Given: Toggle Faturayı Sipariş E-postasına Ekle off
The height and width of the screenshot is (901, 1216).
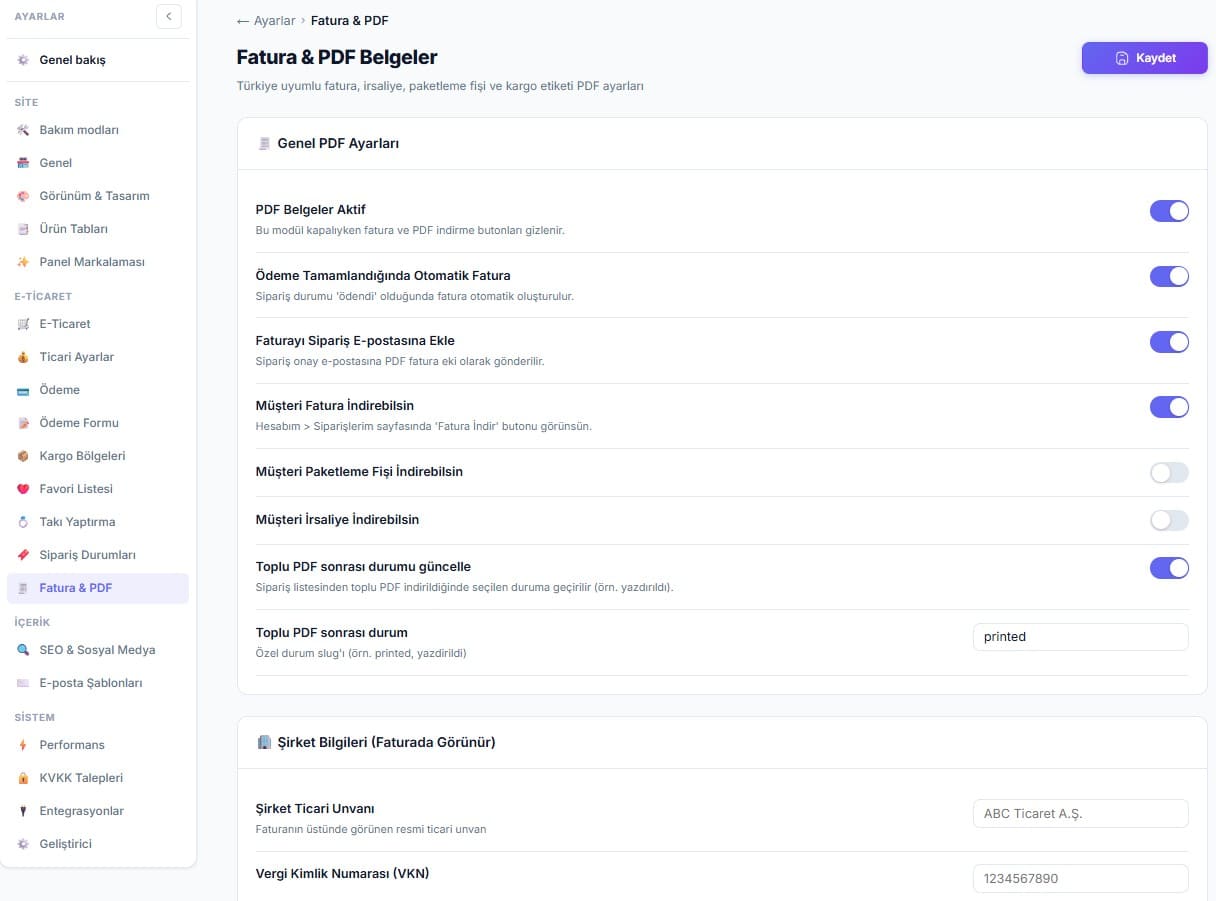Looking at the screenshot, I should (1169, 341).
